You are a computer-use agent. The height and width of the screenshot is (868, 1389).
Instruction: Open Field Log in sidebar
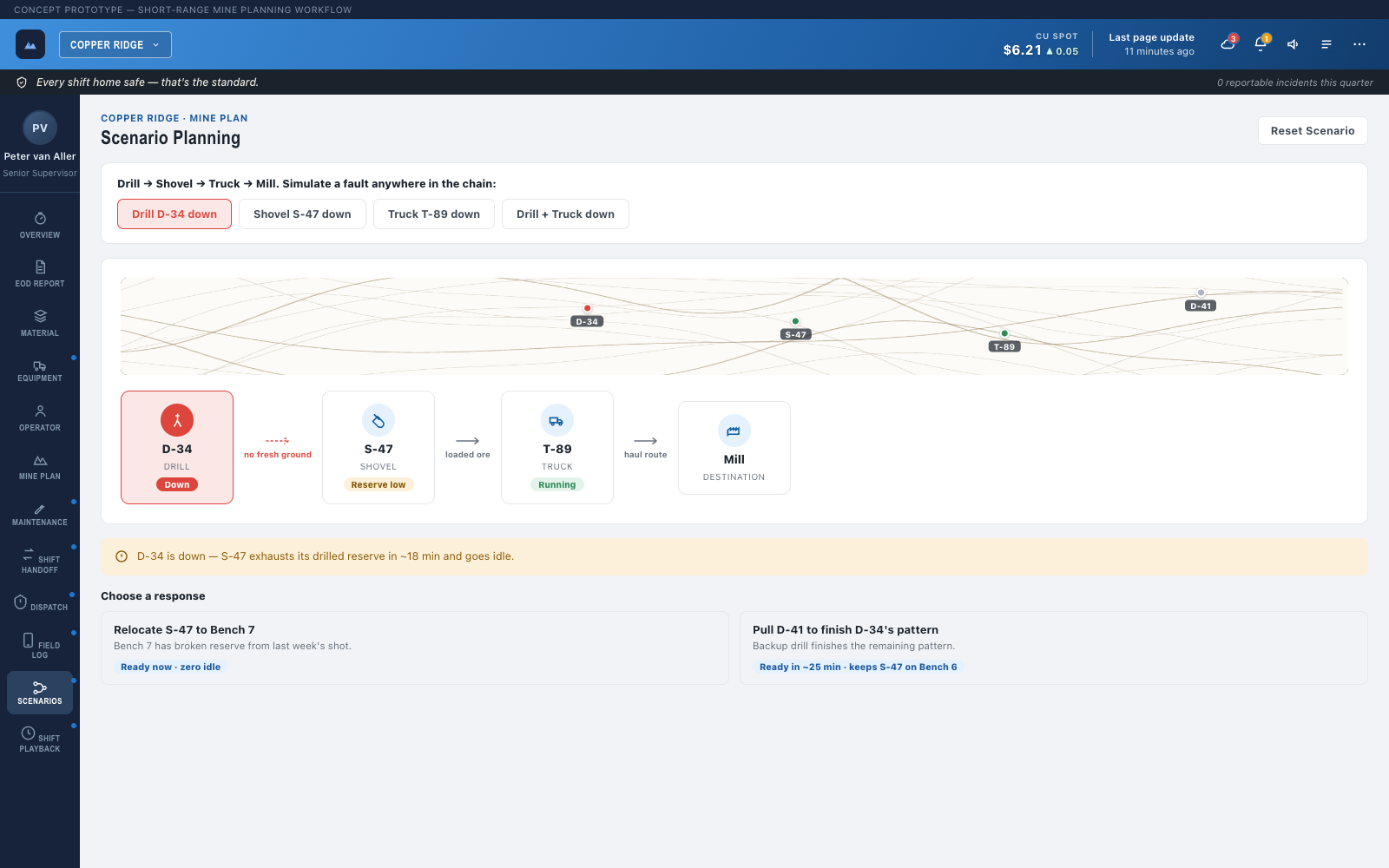40,646
